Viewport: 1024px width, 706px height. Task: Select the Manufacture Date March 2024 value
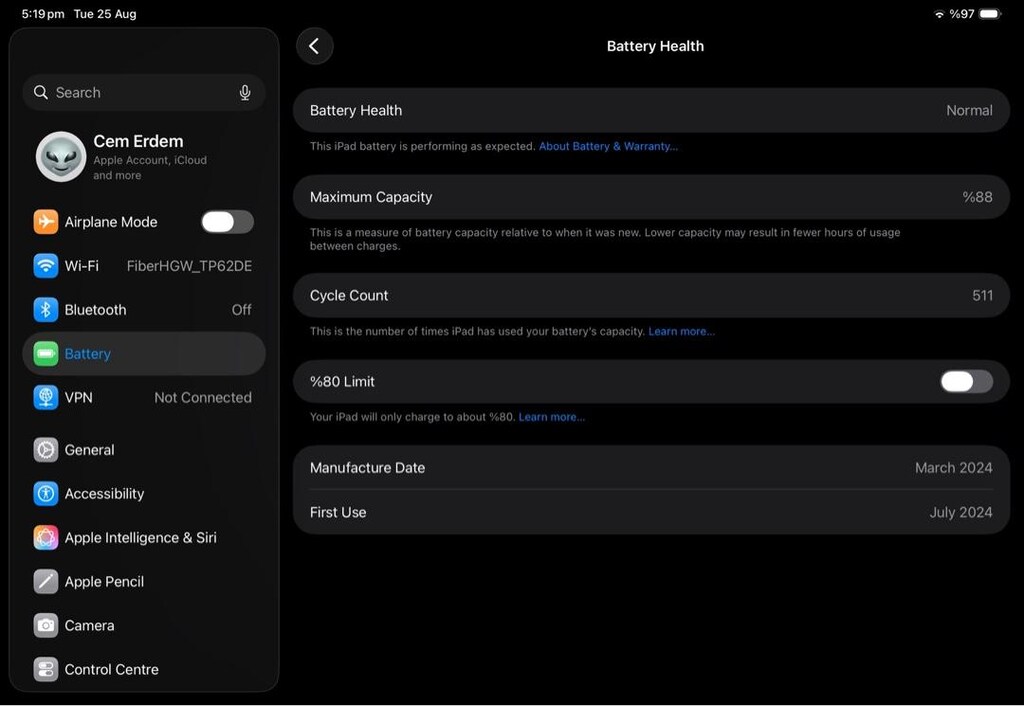953,468
